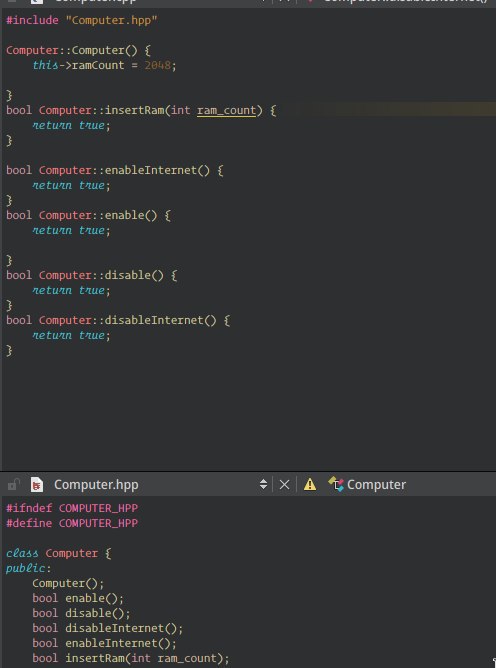Click bool enable(); declaration in header
The image size is (496, 668).
coord(78,598)
